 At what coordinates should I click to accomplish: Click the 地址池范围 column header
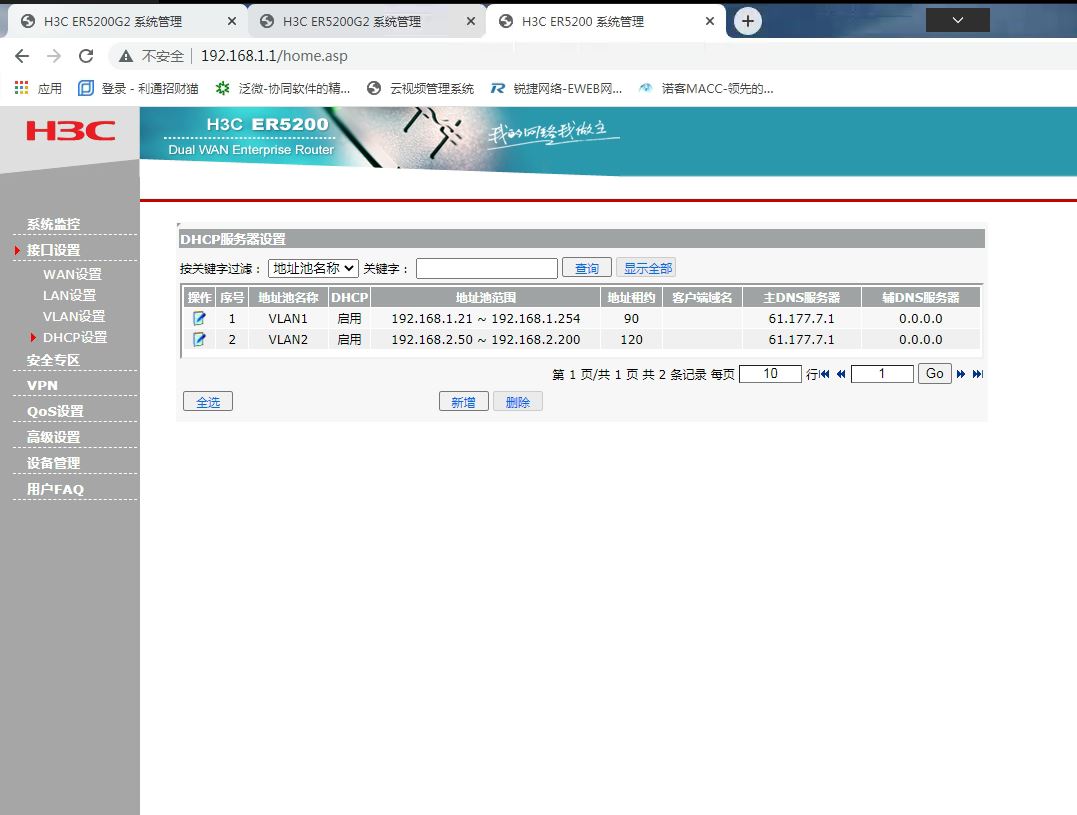pyautogui.click(x=486, y=297)
